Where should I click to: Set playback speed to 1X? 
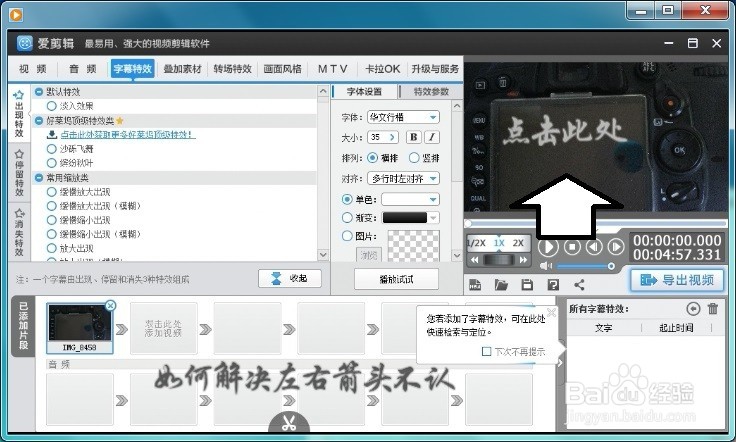point(498,243)
